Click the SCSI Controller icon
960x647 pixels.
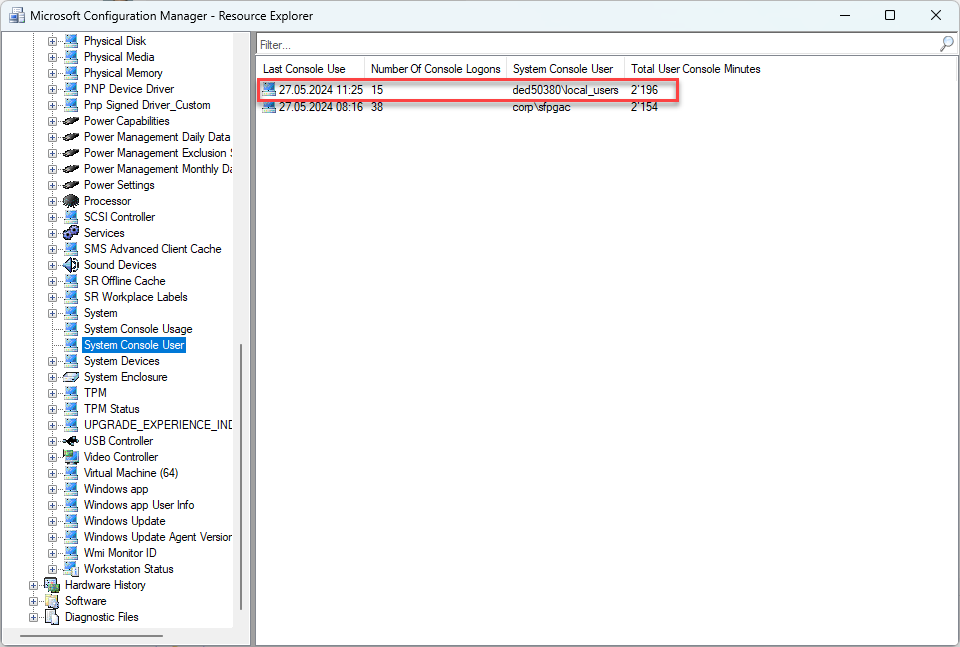[x=71, y=217]
